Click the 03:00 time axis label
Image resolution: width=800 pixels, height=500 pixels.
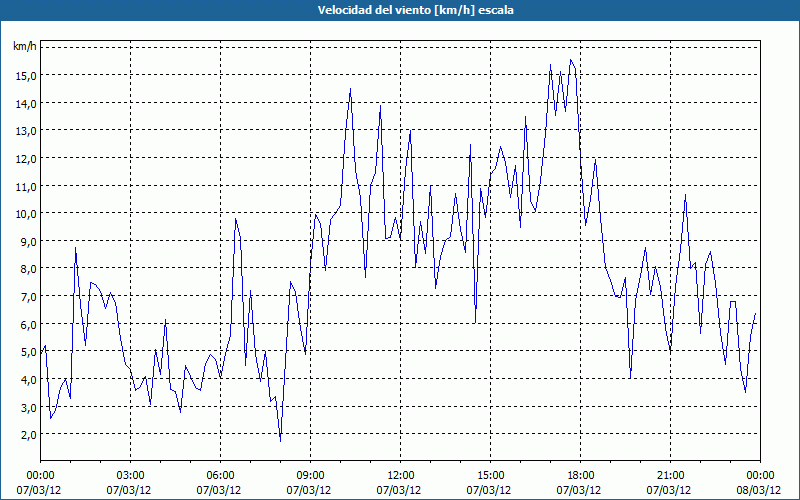coord(130,476)
